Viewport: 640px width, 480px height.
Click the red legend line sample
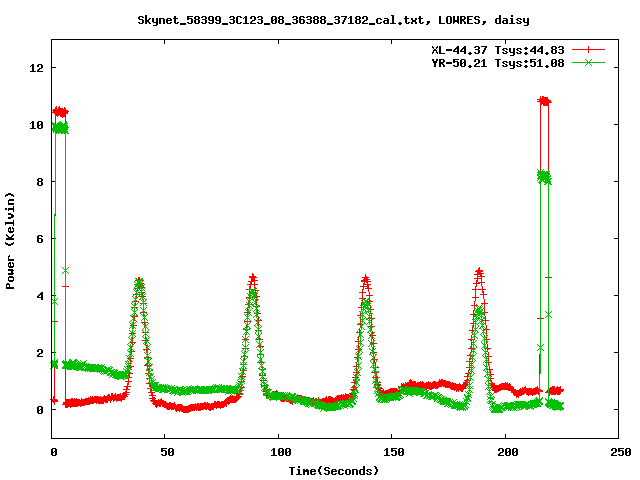pyautogui.click(x=588, y=50)
